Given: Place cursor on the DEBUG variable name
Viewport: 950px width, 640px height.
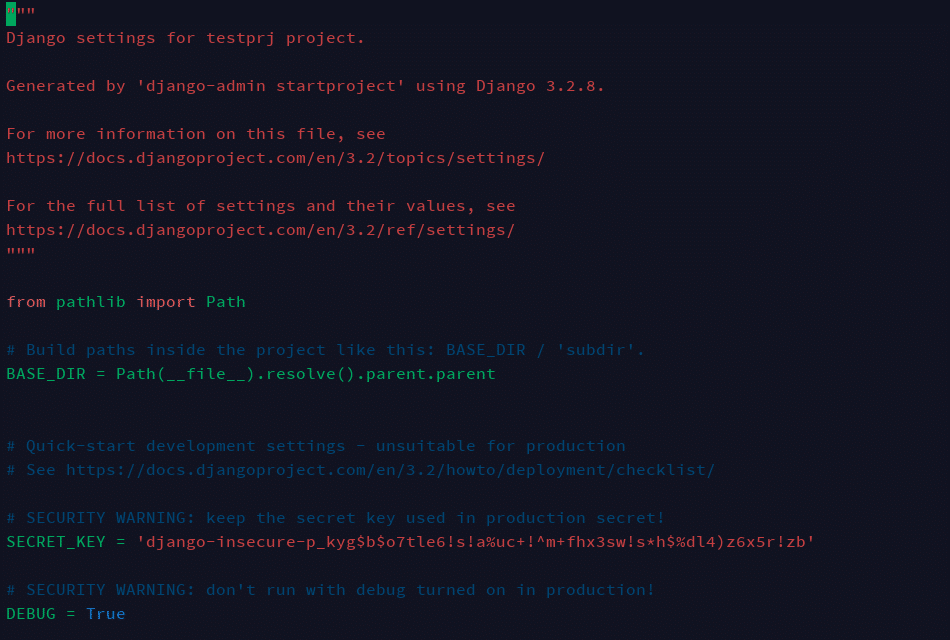Looking at the screenshot, I should point(30,614).
